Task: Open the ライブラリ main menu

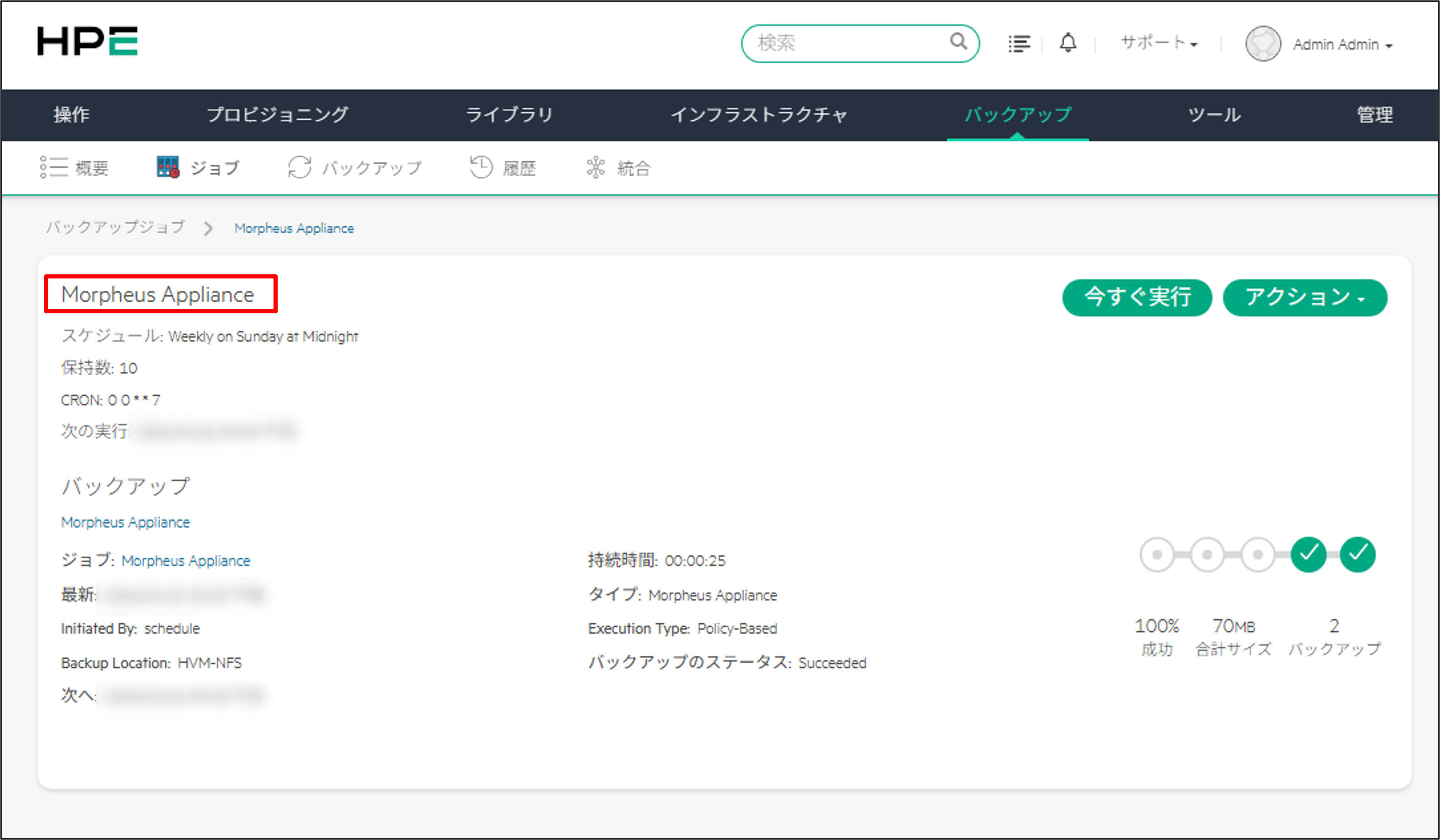Action: click(x=509, y=115)
